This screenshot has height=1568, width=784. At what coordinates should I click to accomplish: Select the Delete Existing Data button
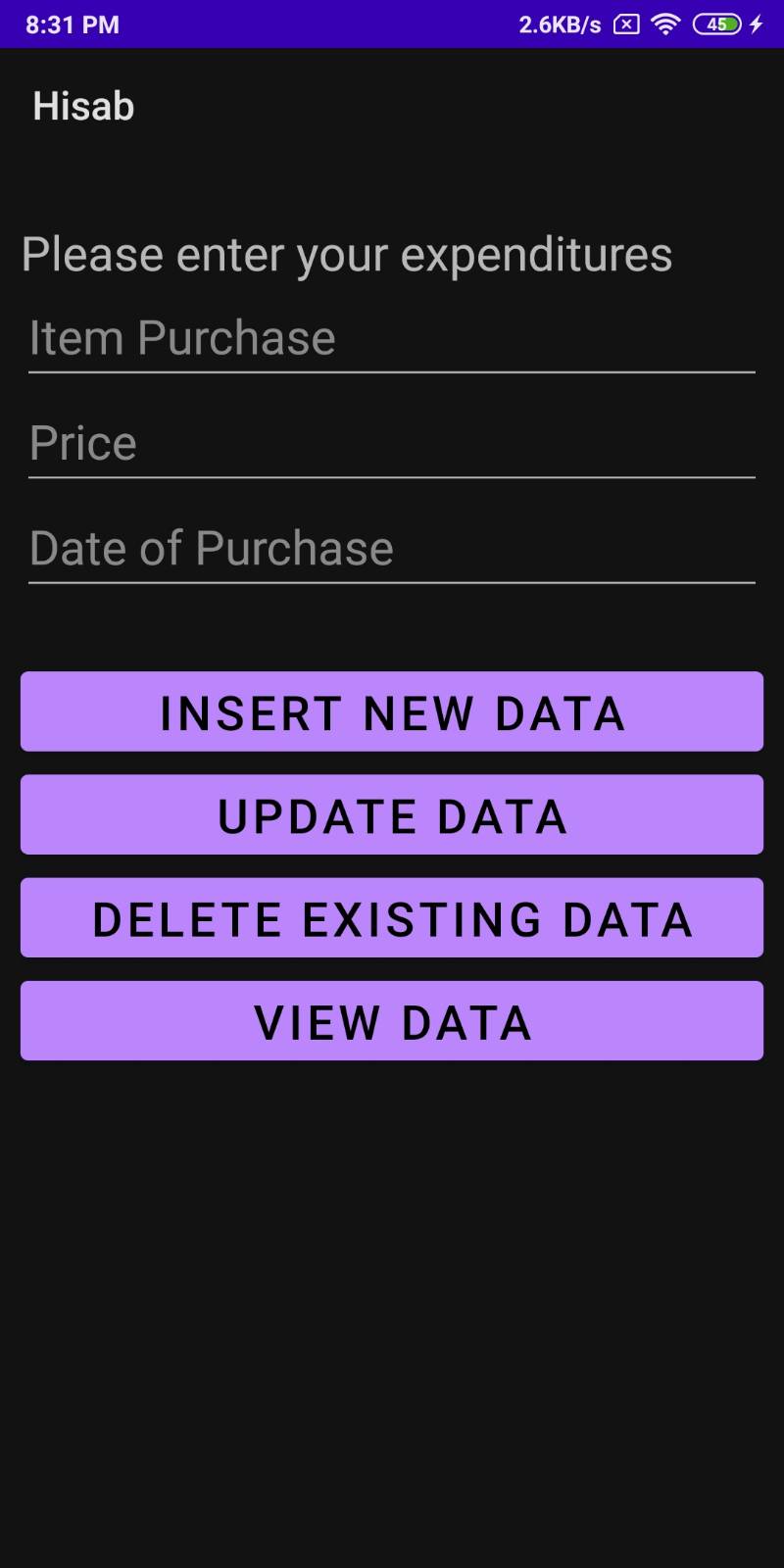pos(392,917)
